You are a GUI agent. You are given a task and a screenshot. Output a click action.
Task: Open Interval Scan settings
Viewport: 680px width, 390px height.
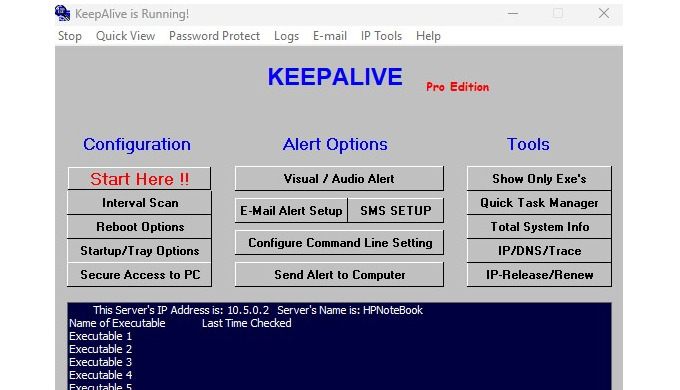click(140, 203)
